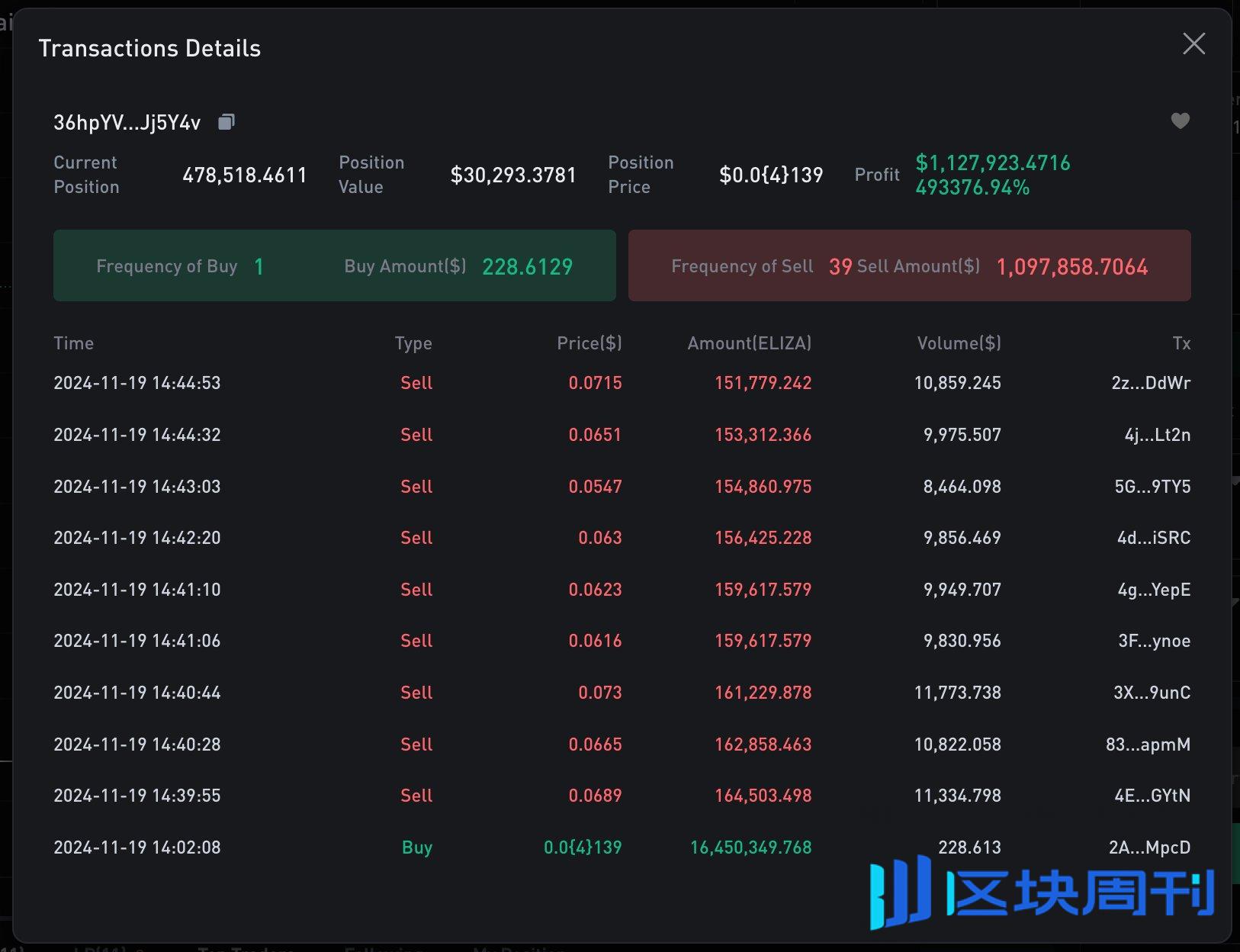
Task: Click the Sell Amount value 1,097,858.7064
Action: (x=1072, y=267)
